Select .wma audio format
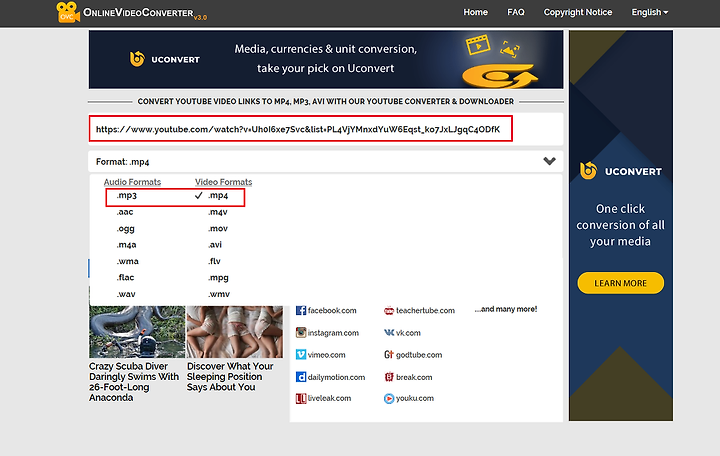 tap(128, 261)
